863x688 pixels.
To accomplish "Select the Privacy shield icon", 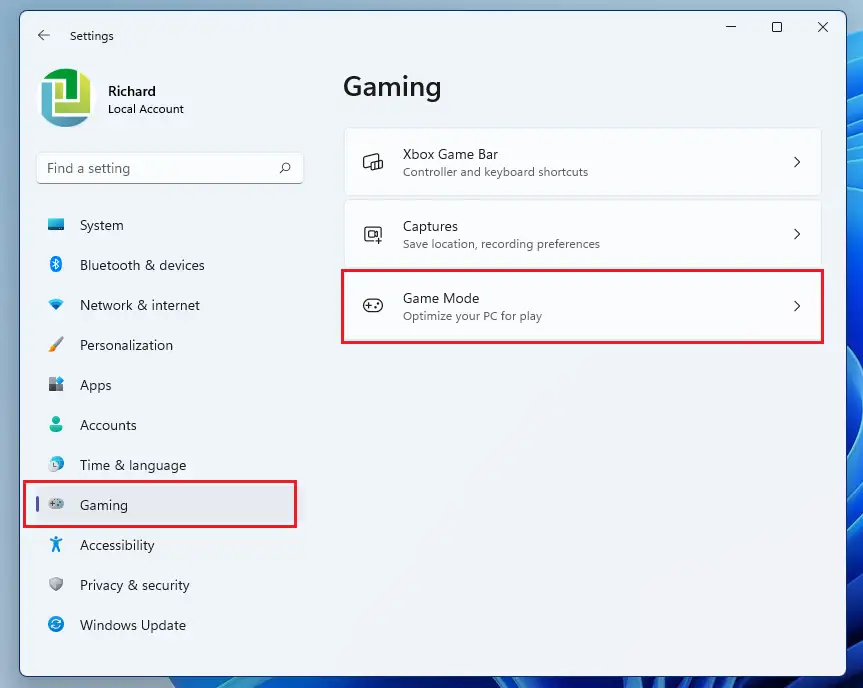I will 56,585.
